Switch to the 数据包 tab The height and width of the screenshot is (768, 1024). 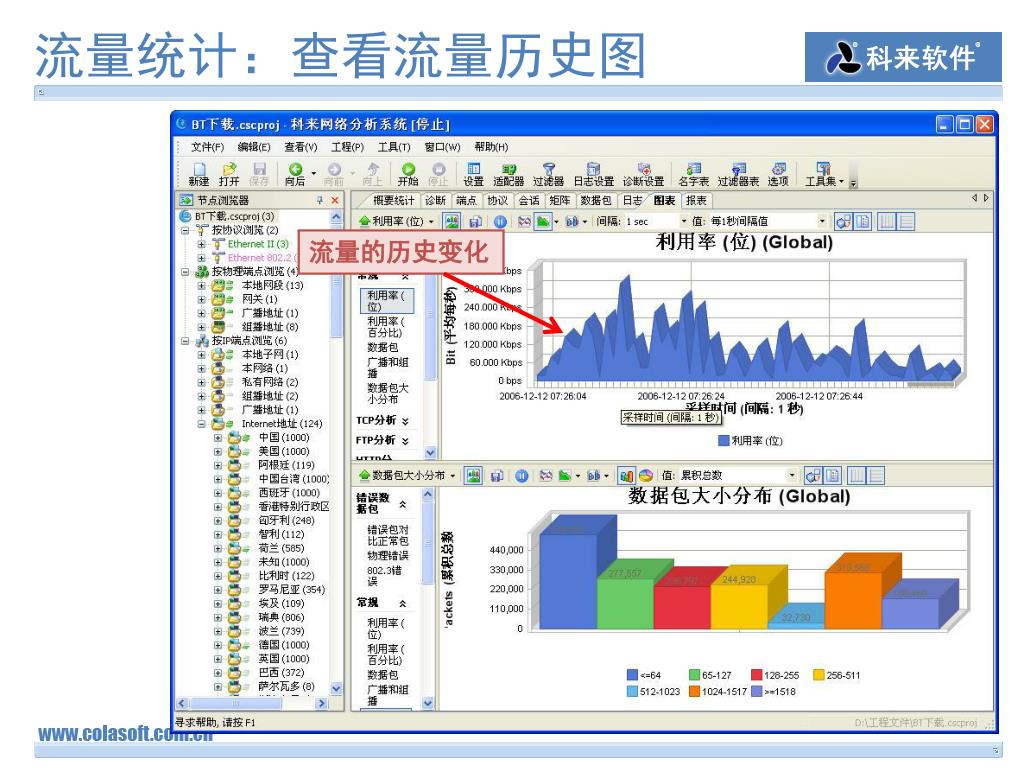click(596, 200)
